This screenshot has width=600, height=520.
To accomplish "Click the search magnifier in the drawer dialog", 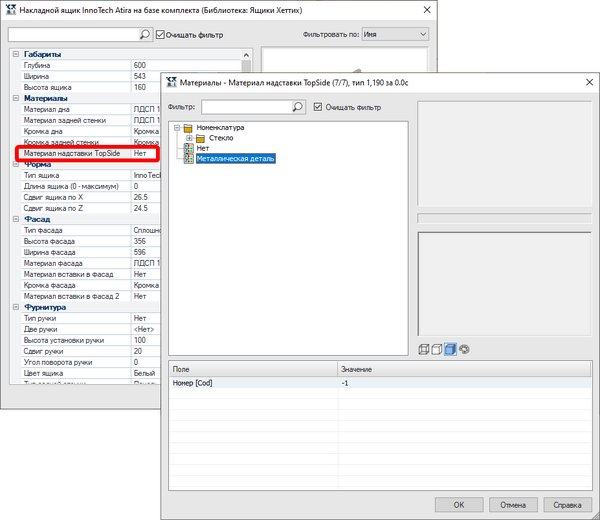I will 145,34.
